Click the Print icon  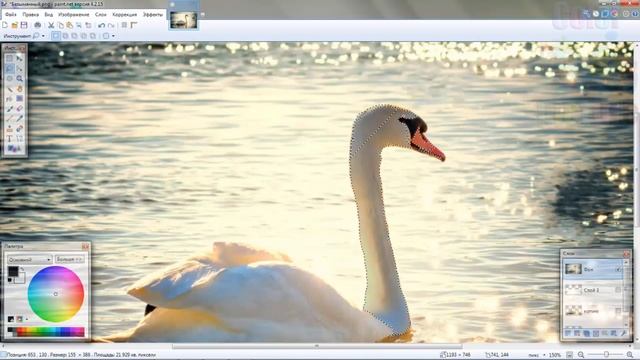point(38,25)
